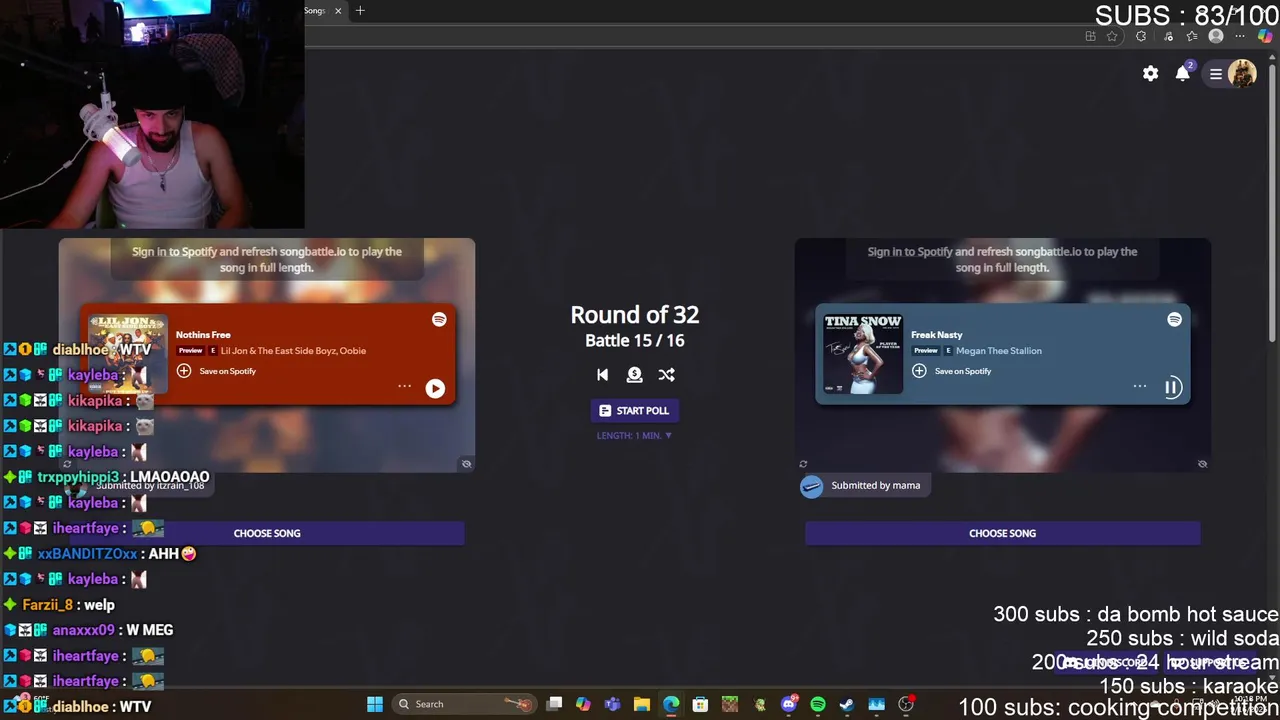1280x720 pixels.
Task: Open the notifications bell
Action: [1183, 74]
